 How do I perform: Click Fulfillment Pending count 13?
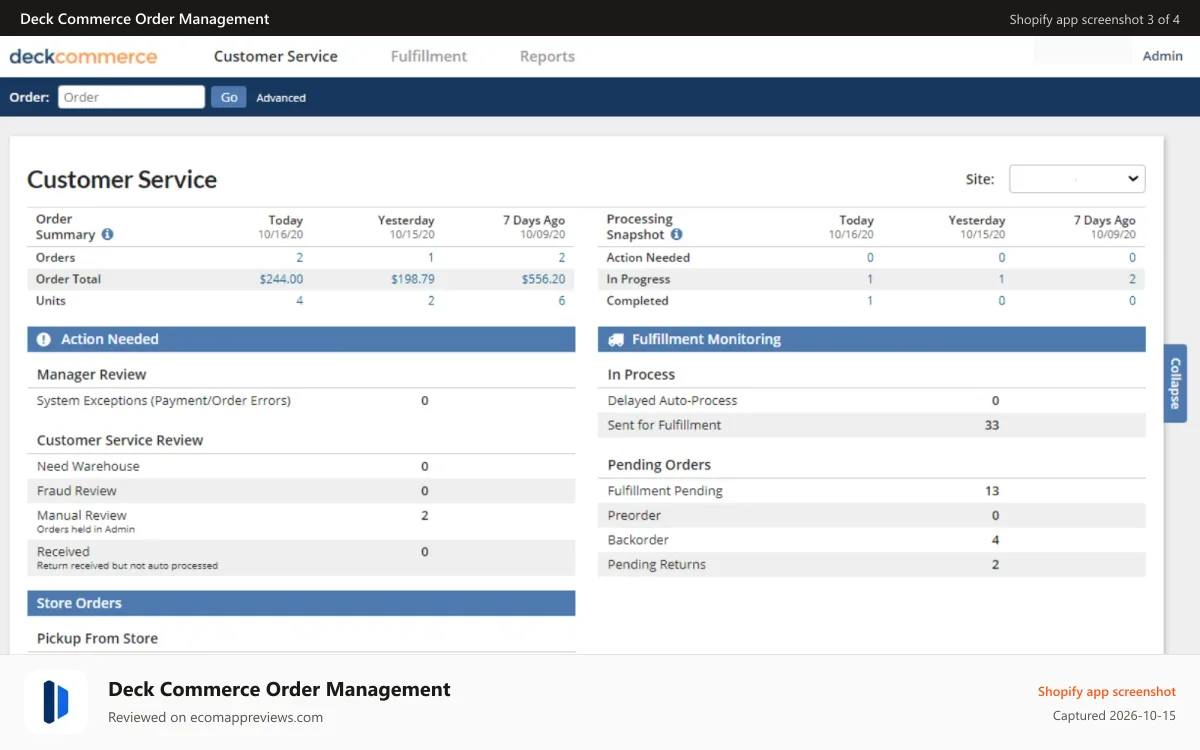coord(992,491)
